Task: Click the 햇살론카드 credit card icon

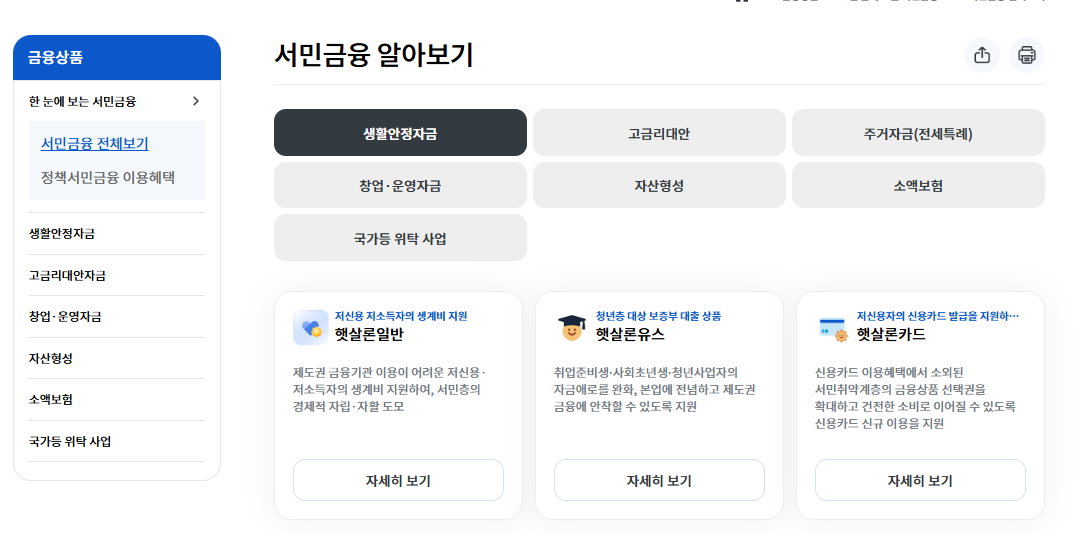Action: pyautogui.click(x=832, y=327)
